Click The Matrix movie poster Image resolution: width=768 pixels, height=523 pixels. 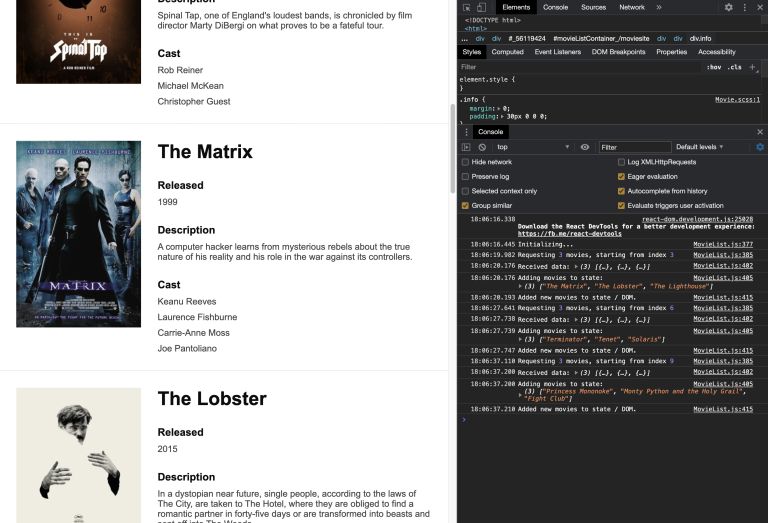(x=78, y=234)
